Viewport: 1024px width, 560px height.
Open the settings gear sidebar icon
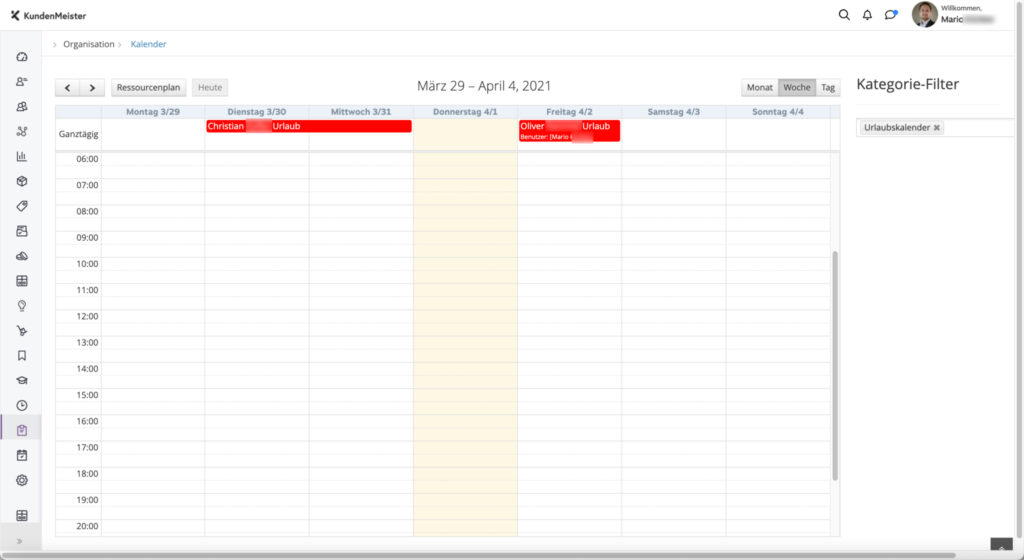pos(22,480)
